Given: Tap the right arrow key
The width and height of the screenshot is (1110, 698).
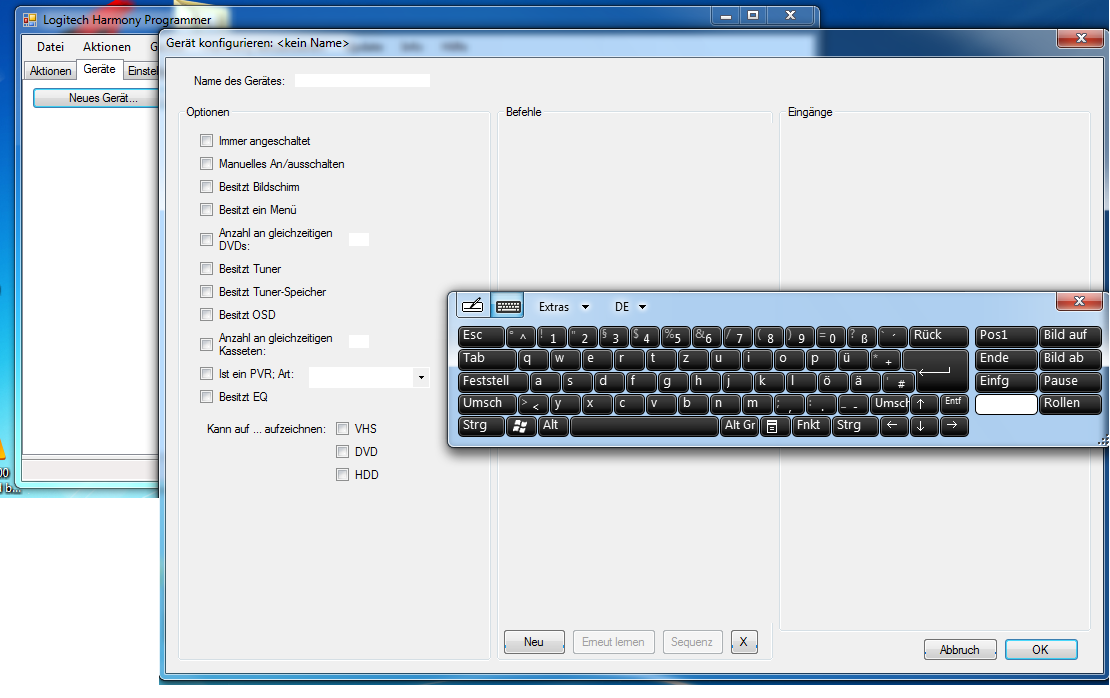Looking at the screenshot, I should [x=953, y=425].
